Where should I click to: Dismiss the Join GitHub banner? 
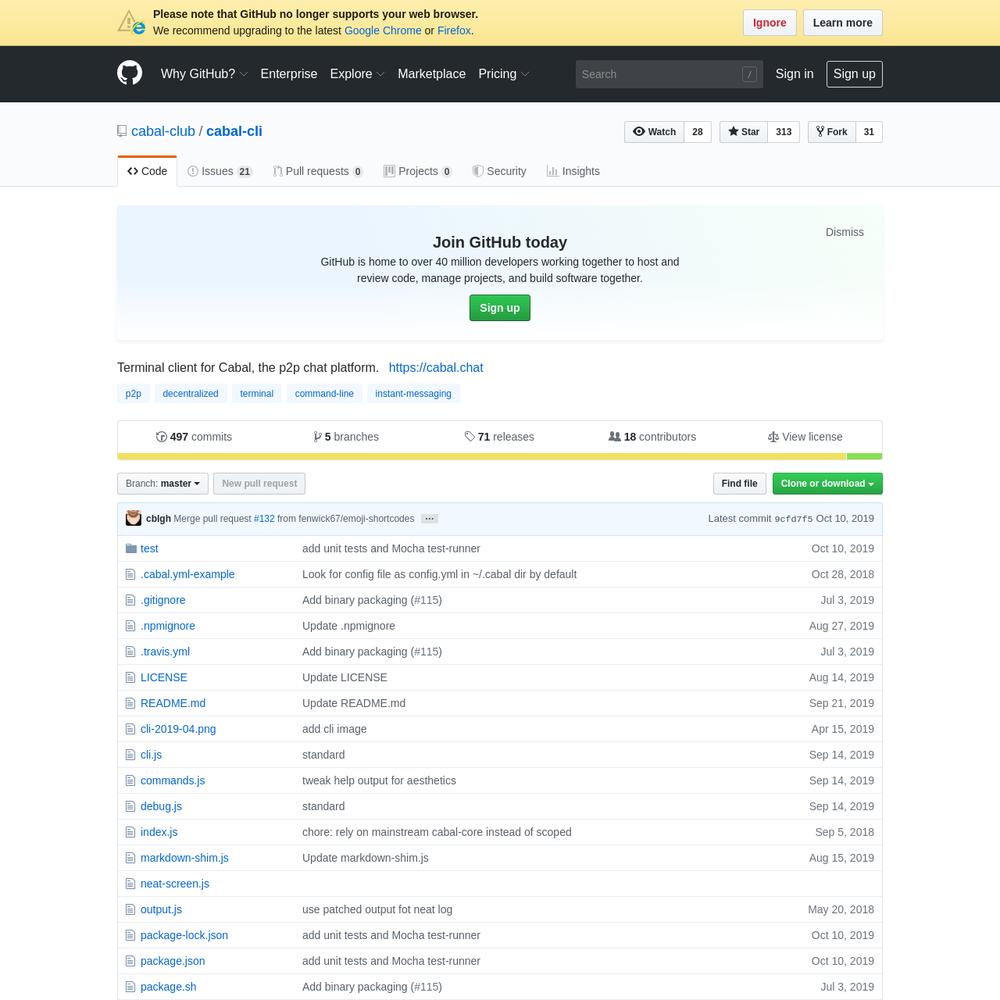point(844,232)
